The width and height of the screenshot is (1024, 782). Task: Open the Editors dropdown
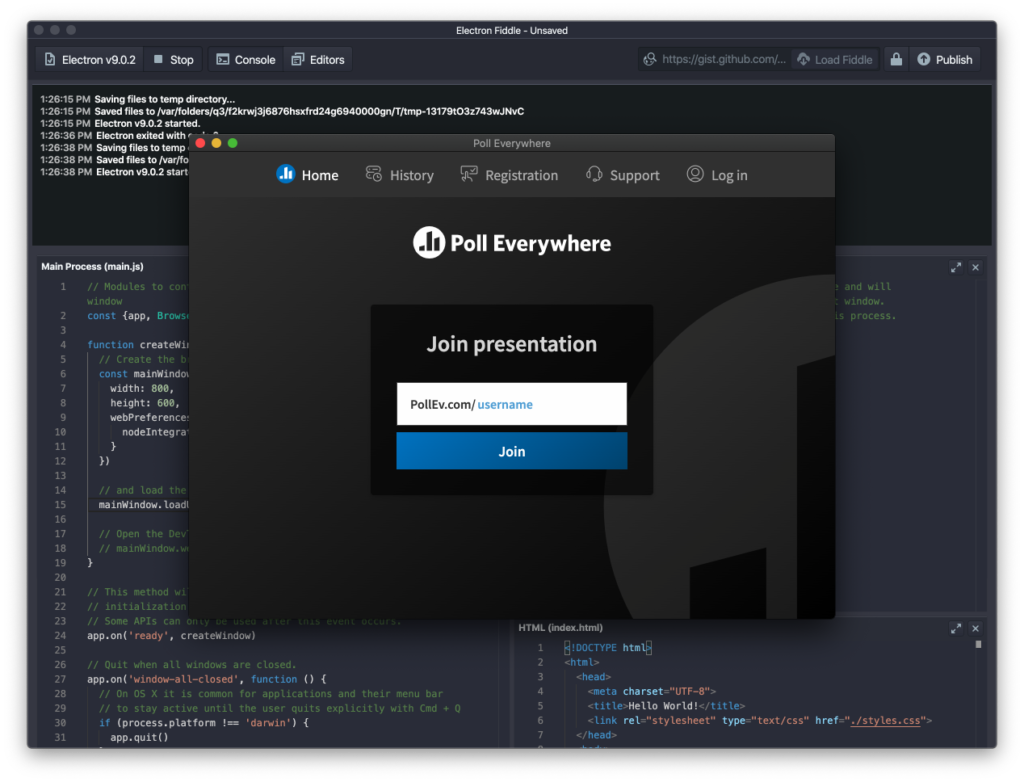click(x=317, y=59)
